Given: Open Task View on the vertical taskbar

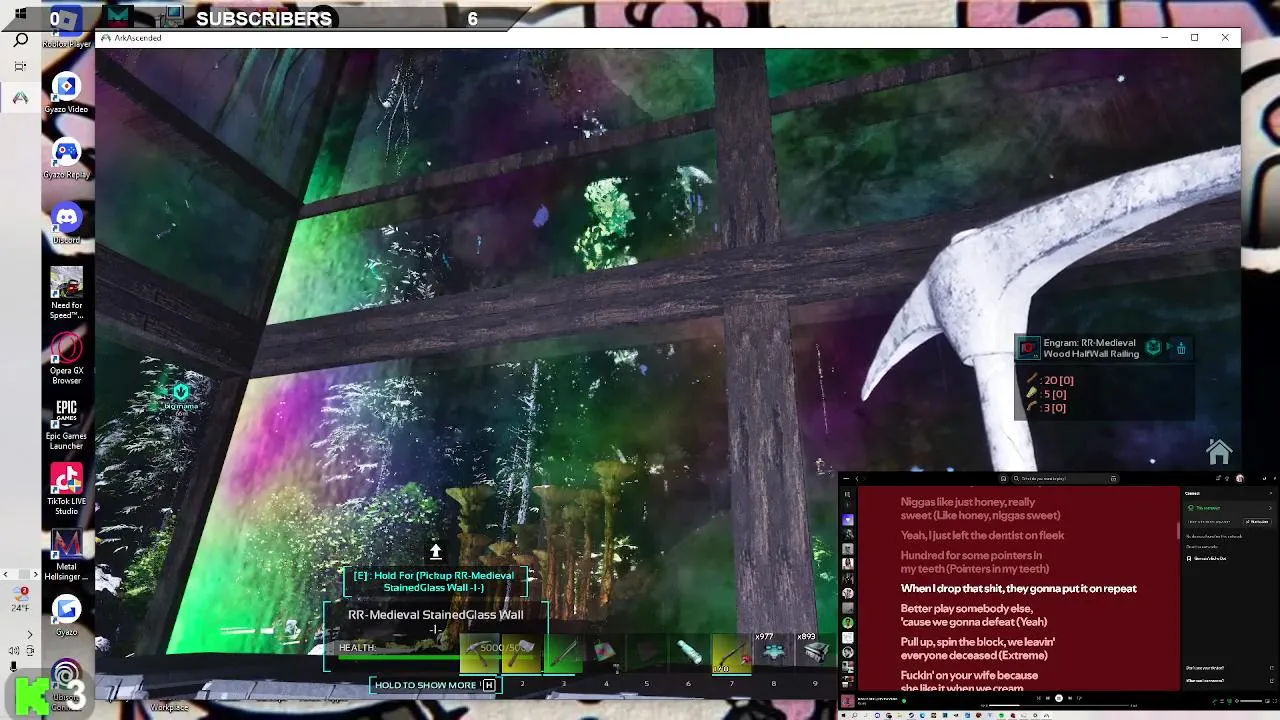Looking at the screenshot, I should [20, 67].
